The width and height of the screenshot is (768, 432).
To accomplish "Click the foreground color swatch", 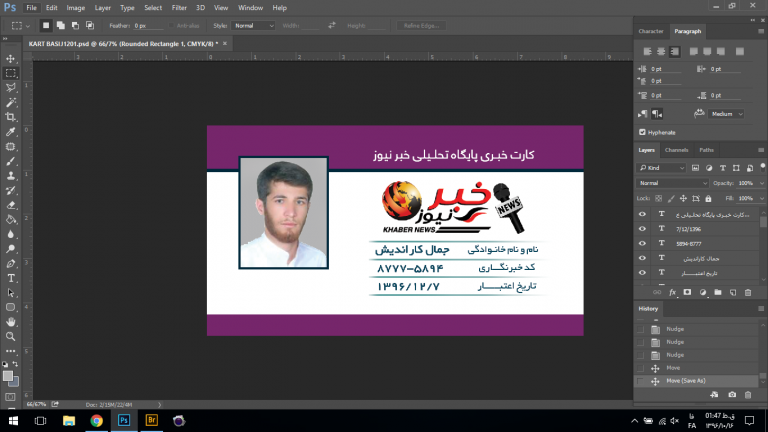I will [x=7, y=376].
